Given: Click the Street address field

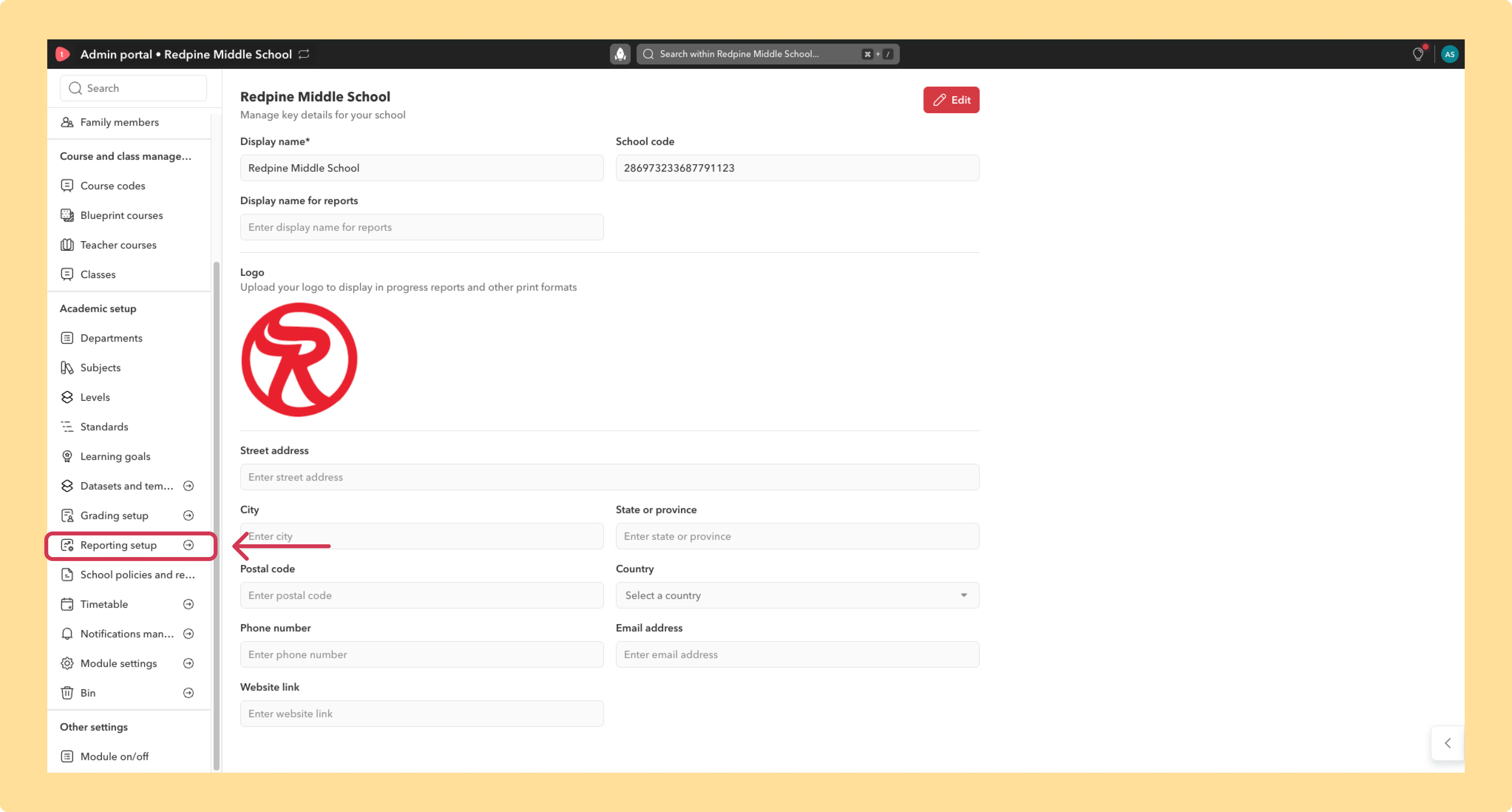Looking at the screenshot, I should coord(609,477).
